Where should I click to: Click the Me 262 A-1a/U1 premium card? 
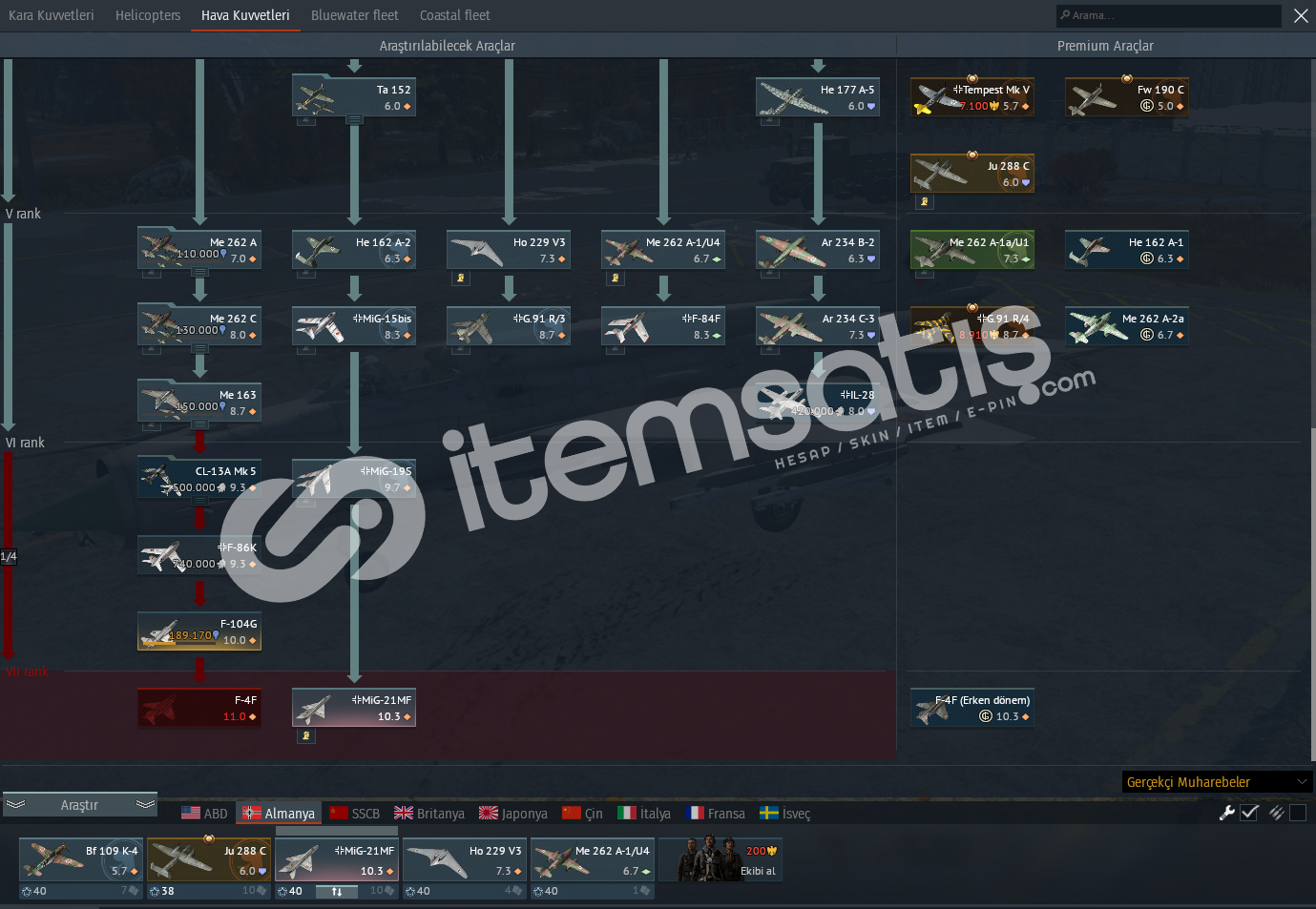(x=972, y=250)
